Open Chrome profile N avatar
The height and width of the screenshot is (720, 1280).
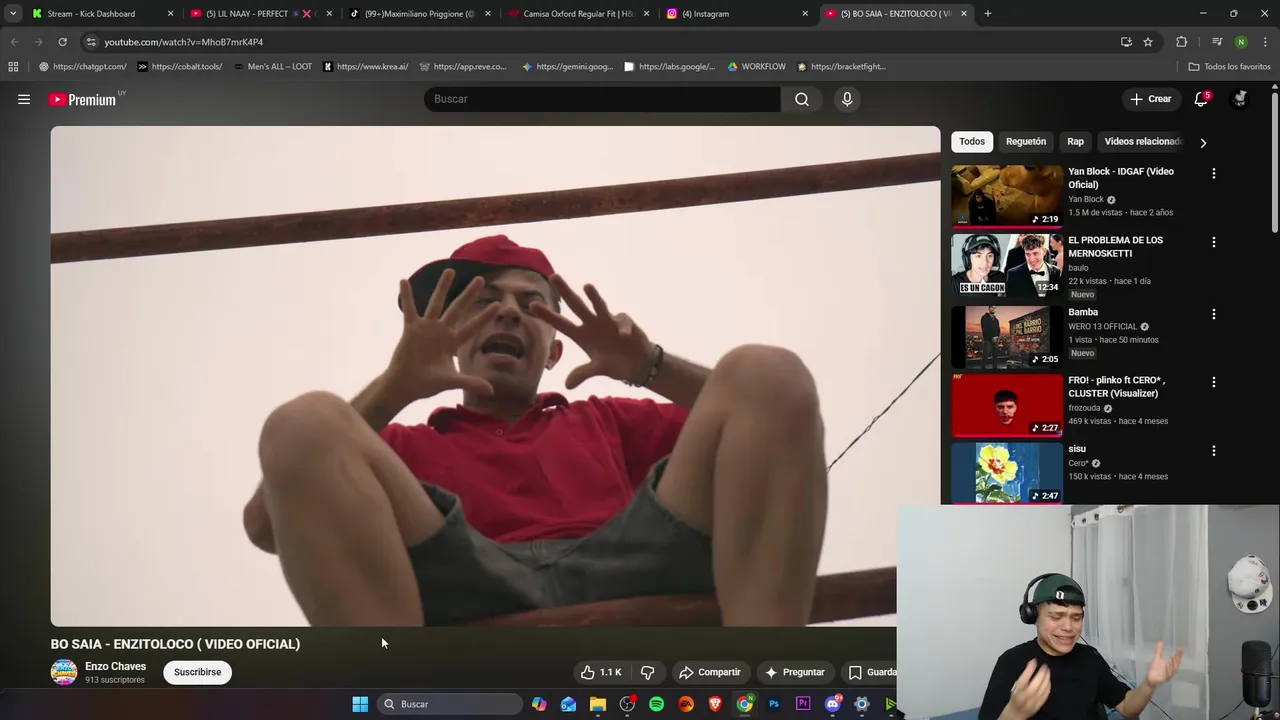1241,42
